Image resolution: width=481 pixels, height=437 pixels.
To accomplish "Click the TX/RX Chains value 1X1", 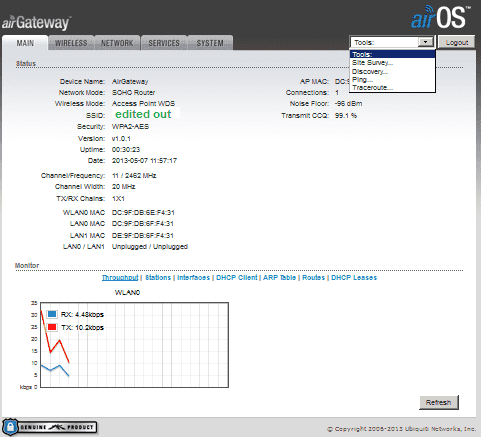I will click(x=118, y=199).
